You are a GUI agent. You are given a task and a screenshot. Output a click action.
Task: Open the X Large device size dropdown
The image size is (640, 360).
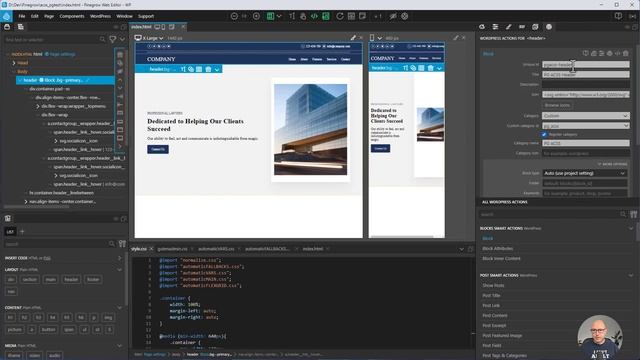[149, 38]
